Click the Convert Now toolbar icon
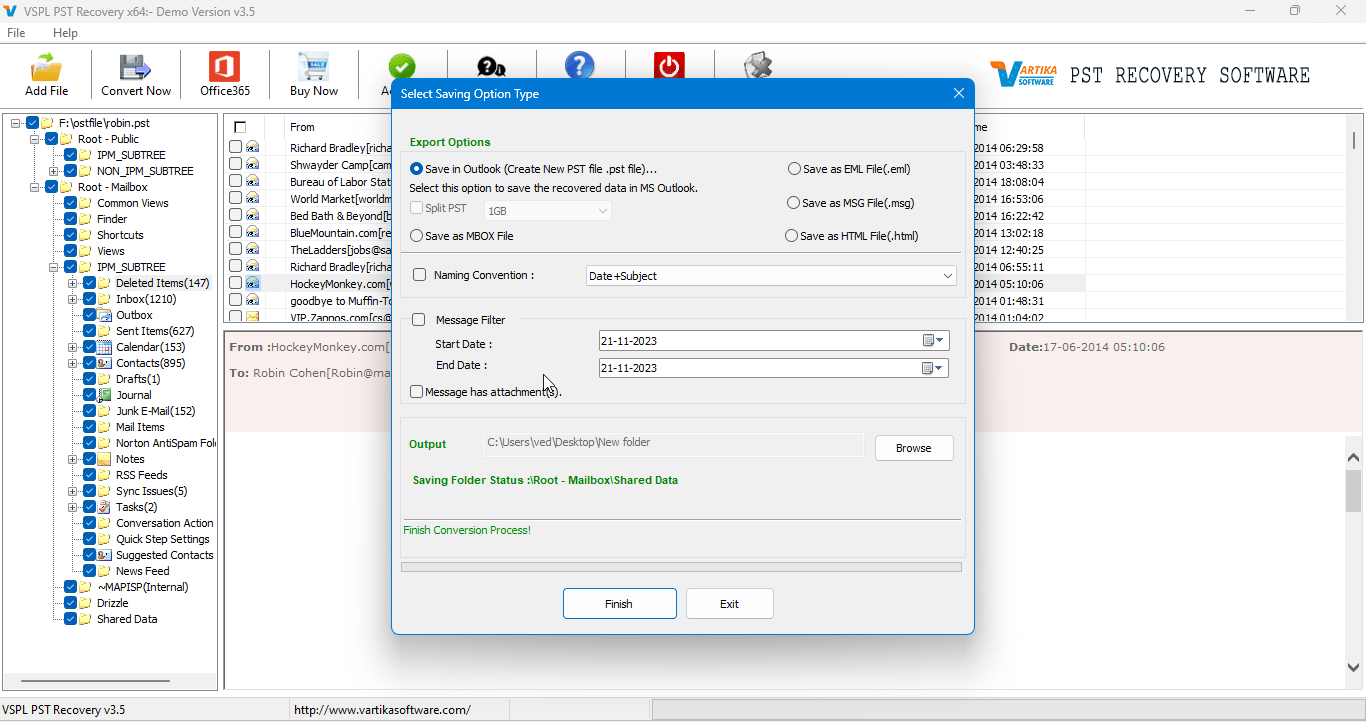The width and height of the screenshot is (1366, 722). 135,67
